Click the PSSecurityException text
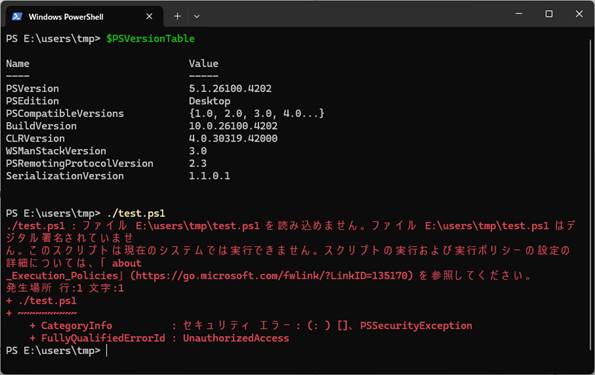595x375 pixels. pos(416,326)
